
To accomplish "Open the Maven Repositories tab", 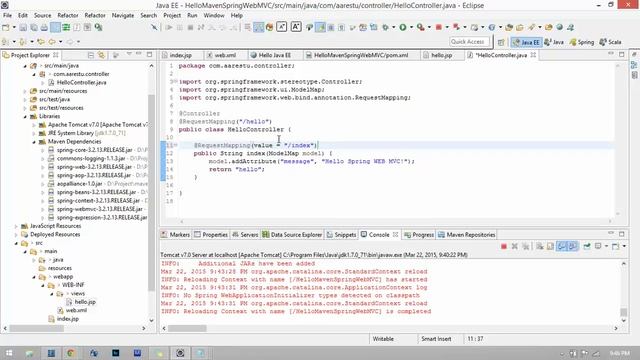I will (x=467, y=235).
